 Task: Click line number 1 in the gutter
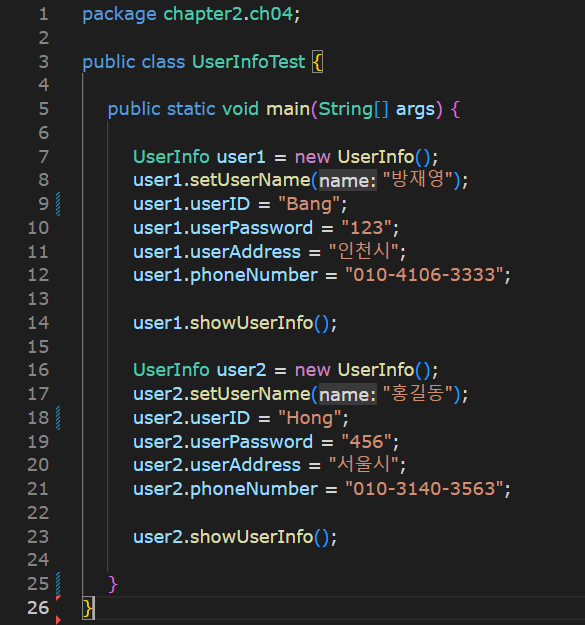coord(44,14)
